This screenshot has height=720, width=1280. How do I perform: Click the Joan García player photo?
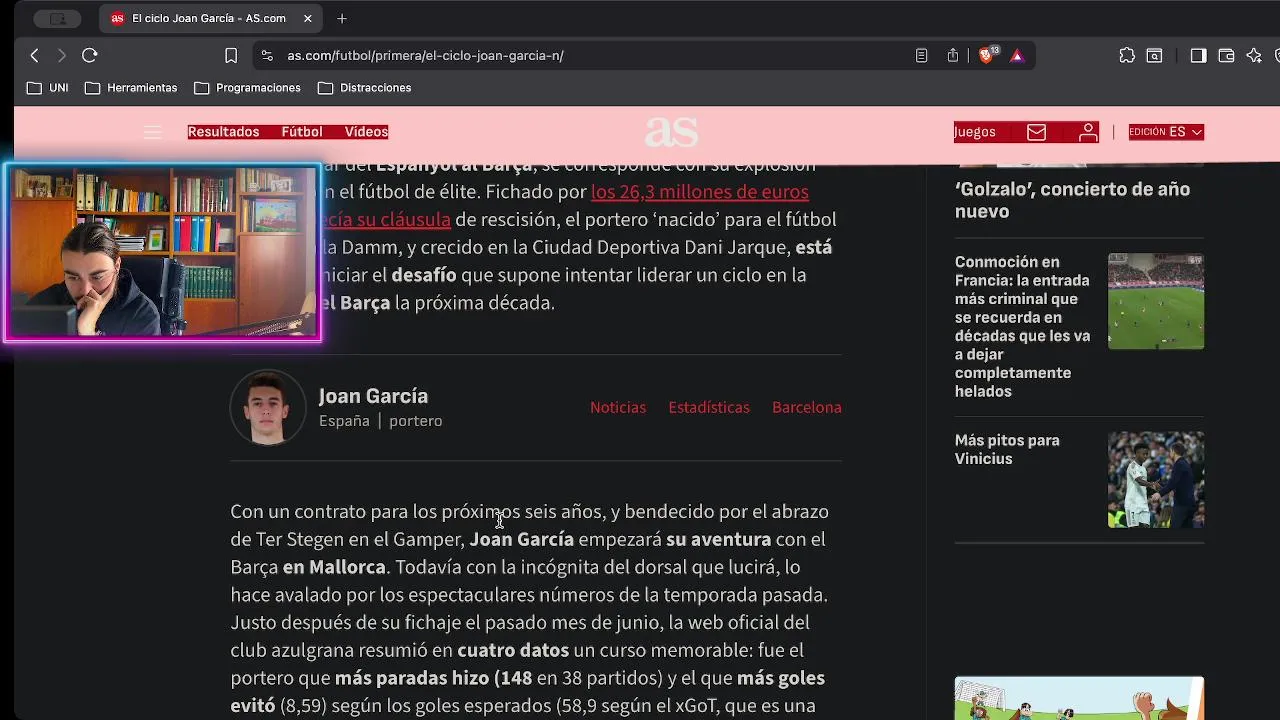point(268,407)
